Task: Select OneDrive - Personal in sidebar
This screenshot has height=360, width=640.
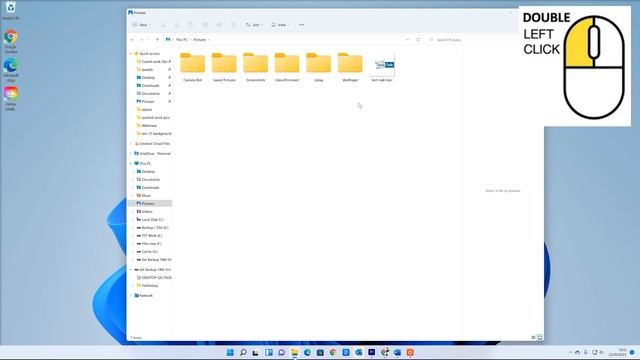Action: (x=153, y=153)
